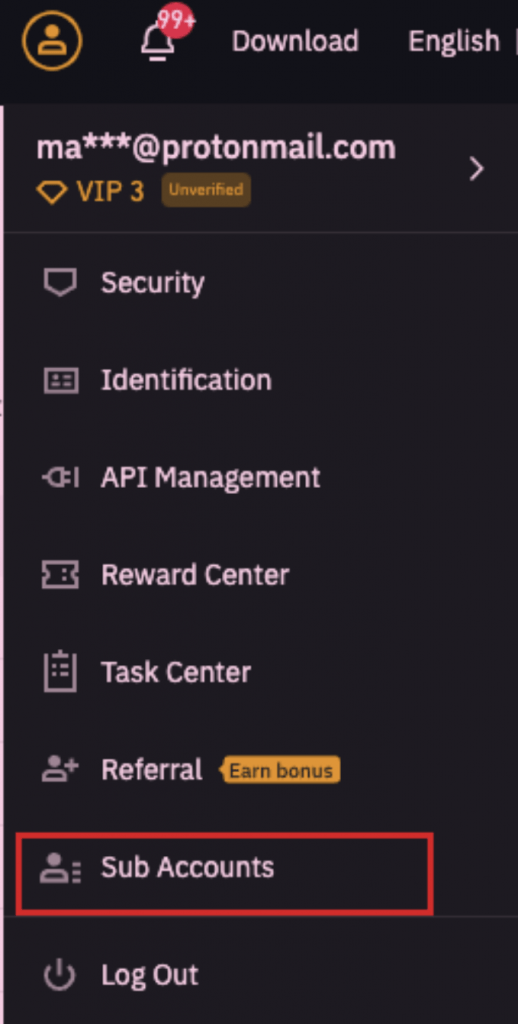Expand account details chevron arrow
Image resolution: width=518 pixels, height=1024 pixels.
pos(477,169)
